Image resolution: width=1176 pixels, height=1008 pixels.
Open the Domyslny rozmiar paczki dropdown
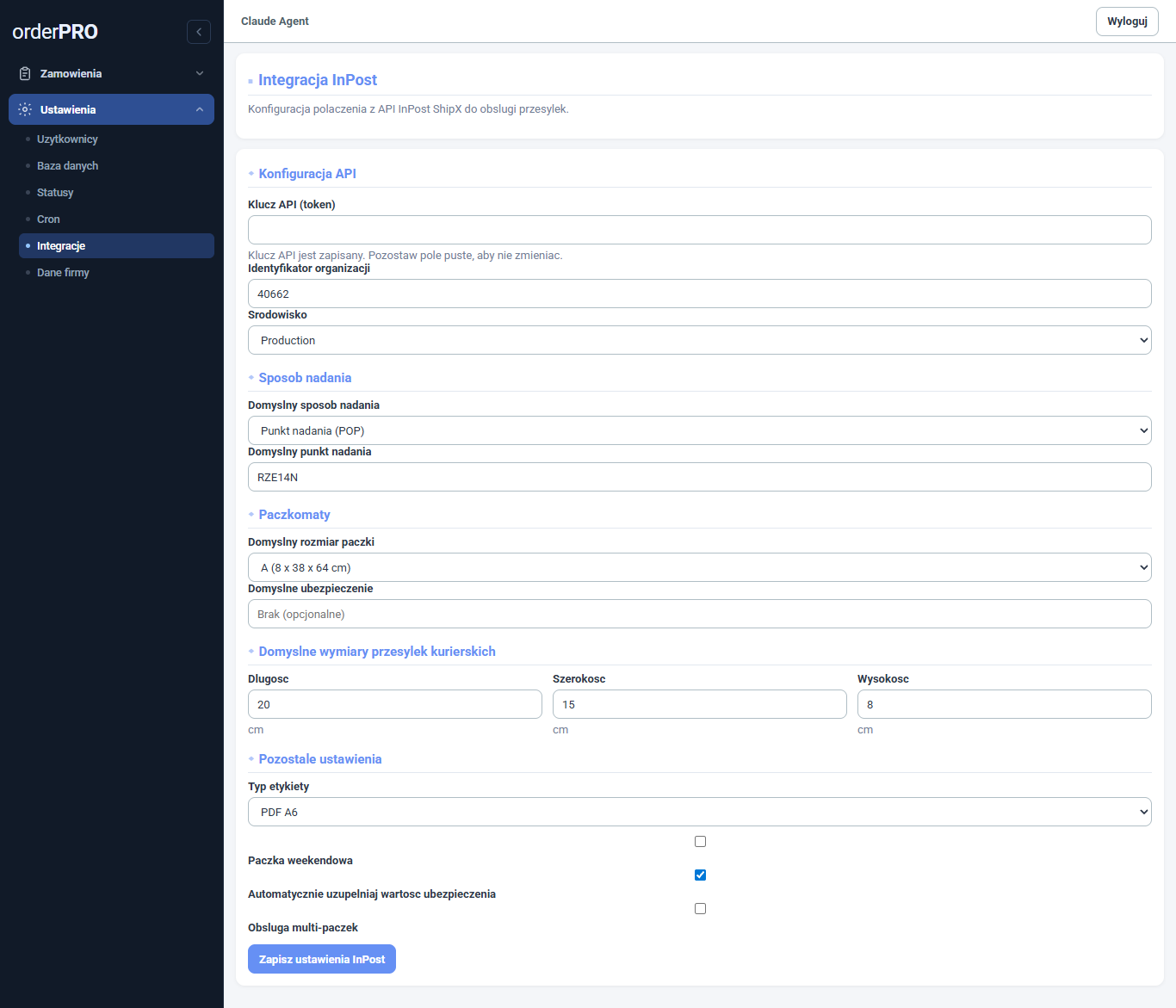point(699,567)
